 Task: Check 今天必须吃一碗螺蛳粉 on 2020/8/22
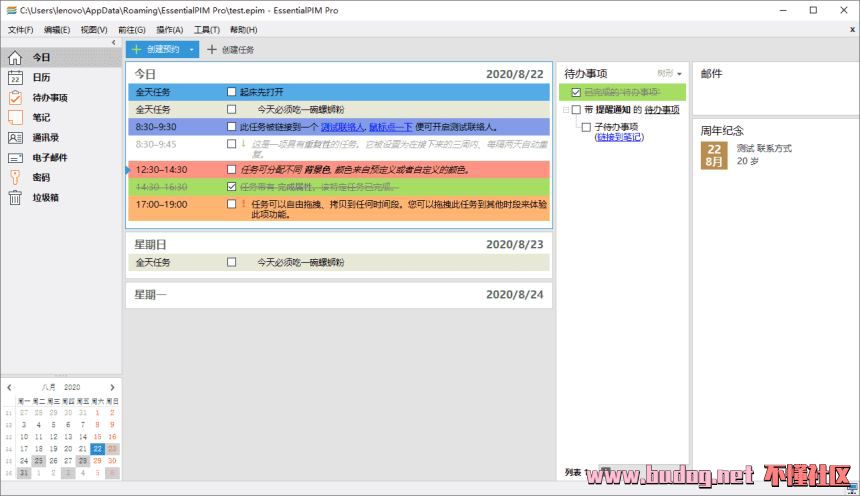pos(231,109)
